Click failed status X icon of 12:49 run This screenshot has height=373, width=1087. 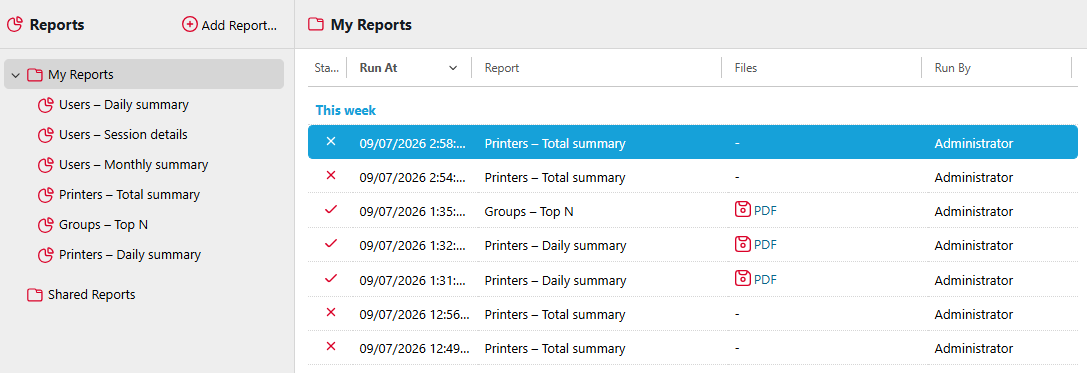pyautogui.click(x=331, y=346)
